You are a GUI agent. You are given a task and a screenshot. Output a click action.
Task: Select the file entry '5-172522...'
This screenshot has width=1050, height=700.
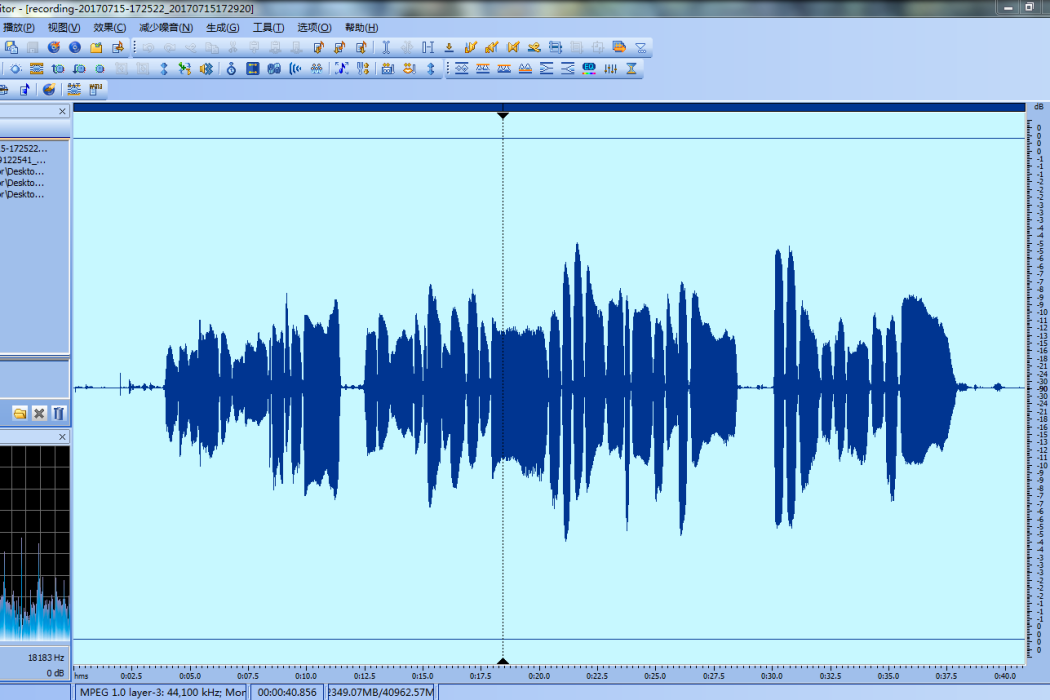pyautogui.click(x=23, y=149)
